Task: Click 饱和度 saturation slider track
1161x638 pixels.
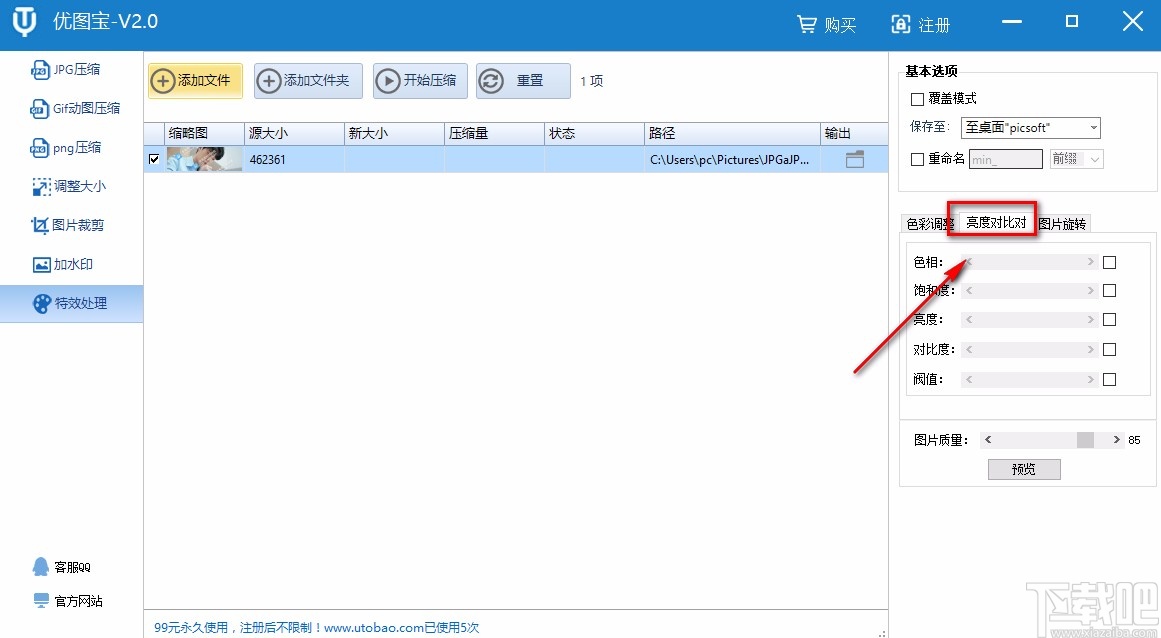Action: (1029, 291)
